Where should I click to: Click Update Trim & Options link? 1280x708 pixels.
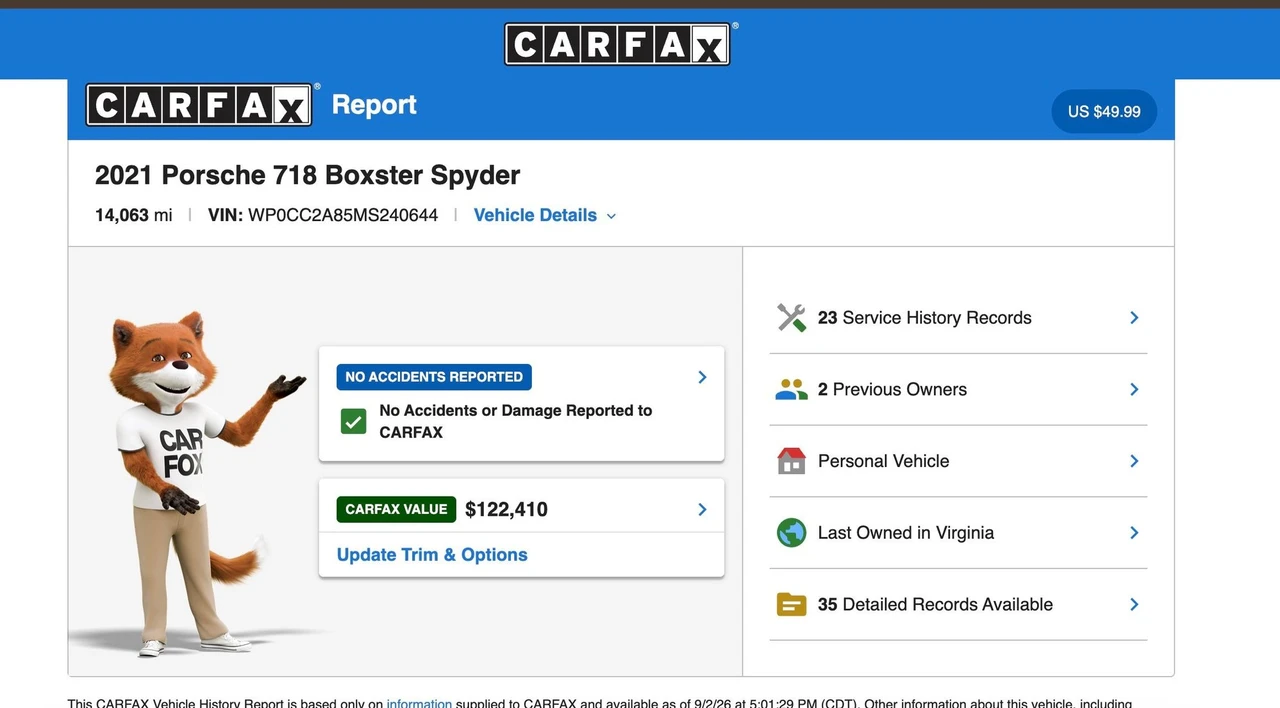click(x=432, y=555)
